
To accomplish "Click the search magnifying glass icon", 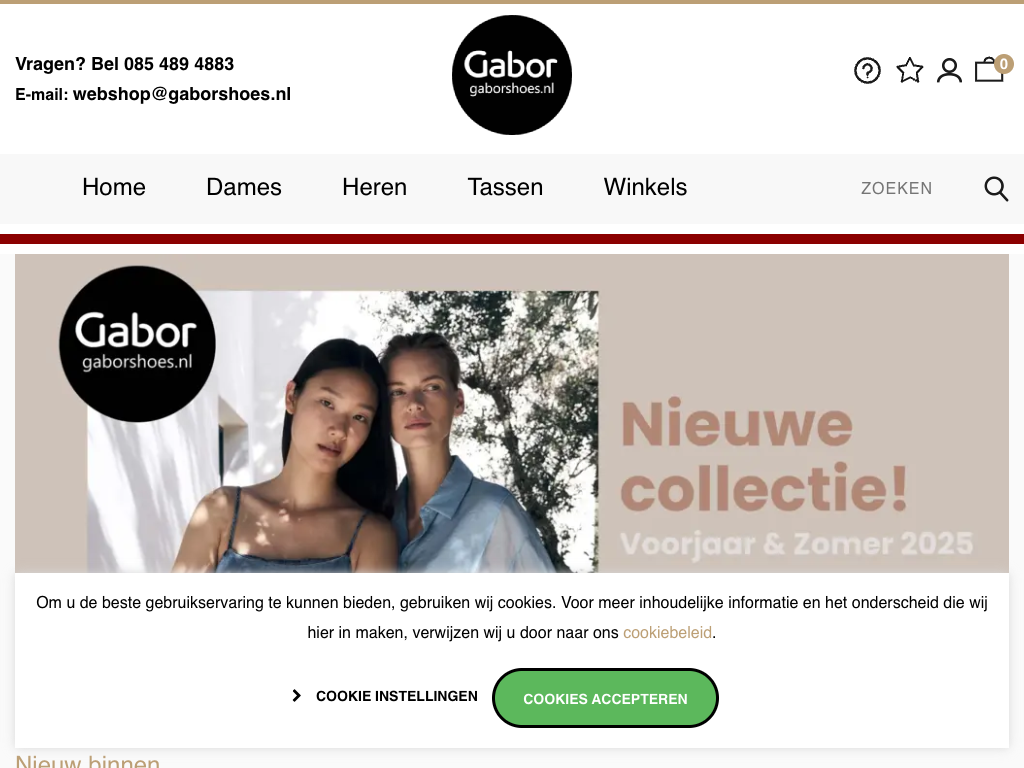I will [996, 189].
